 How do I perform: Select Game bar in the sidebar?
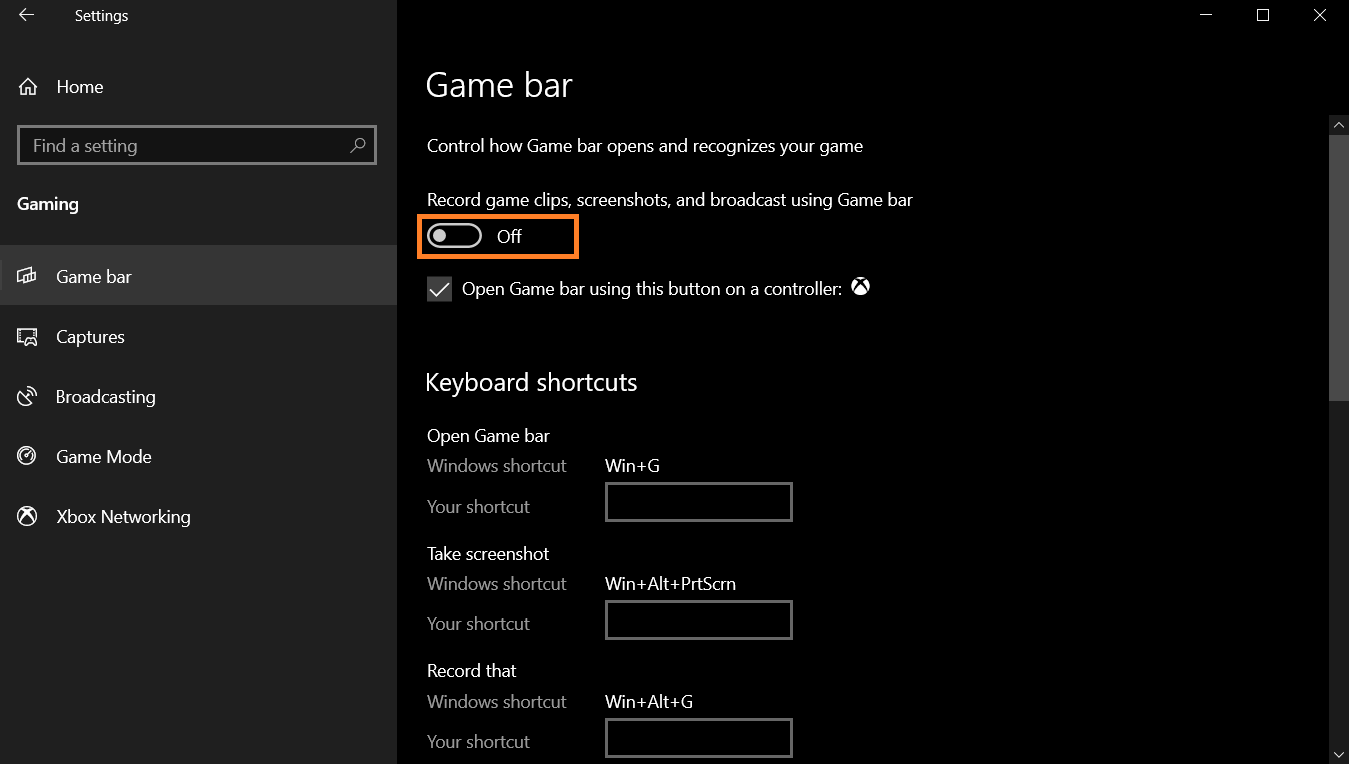(198, 276)
